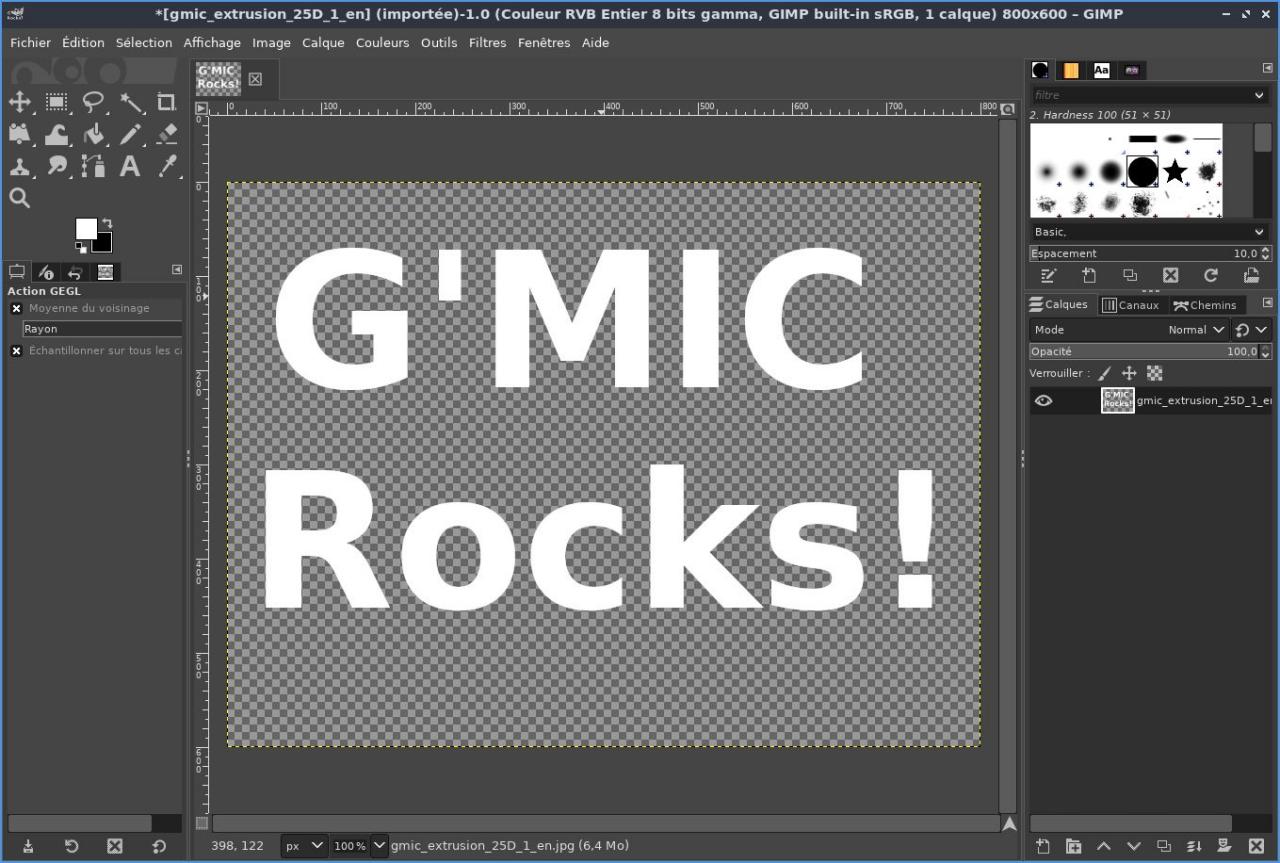Image resolution: width=1280 pixels, height=863 pixels.
Task: Select the Crop tool
Action: pyautogui.click(x=167, y=102)
